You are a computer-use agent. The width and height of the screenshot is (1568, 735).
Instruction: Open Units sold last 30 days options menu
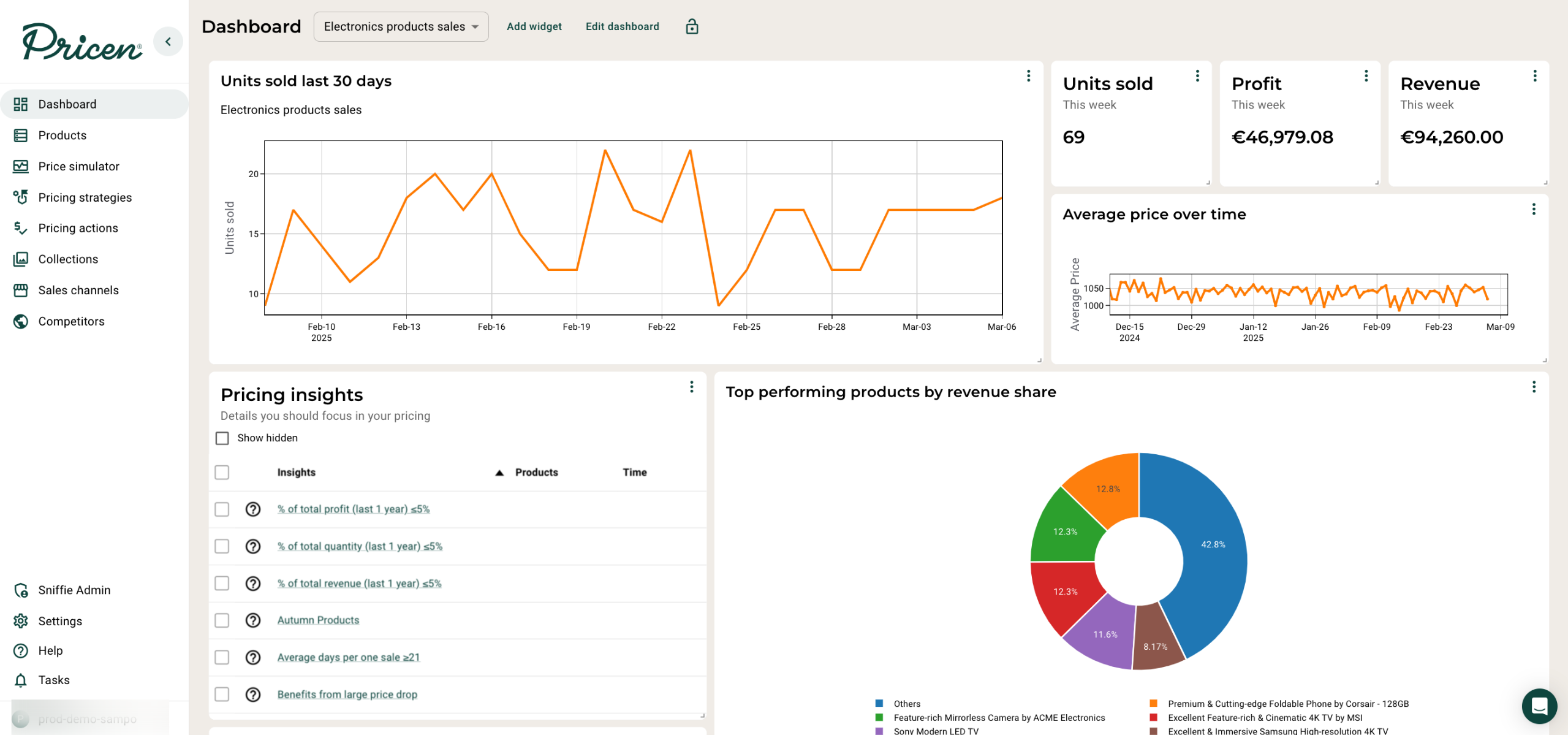(1028, 75)
